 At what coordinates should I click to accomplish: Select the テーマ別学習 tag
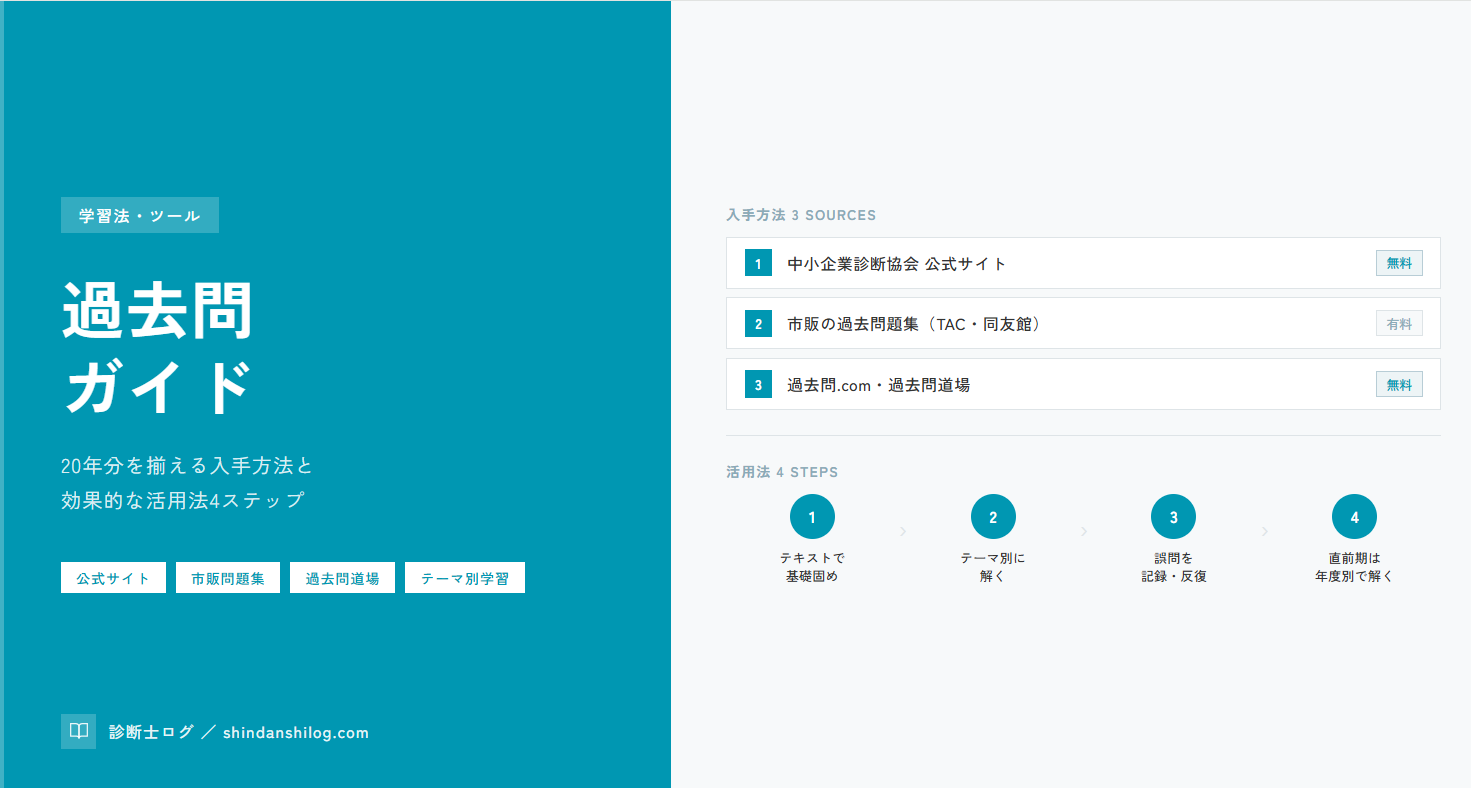(464, 578)
